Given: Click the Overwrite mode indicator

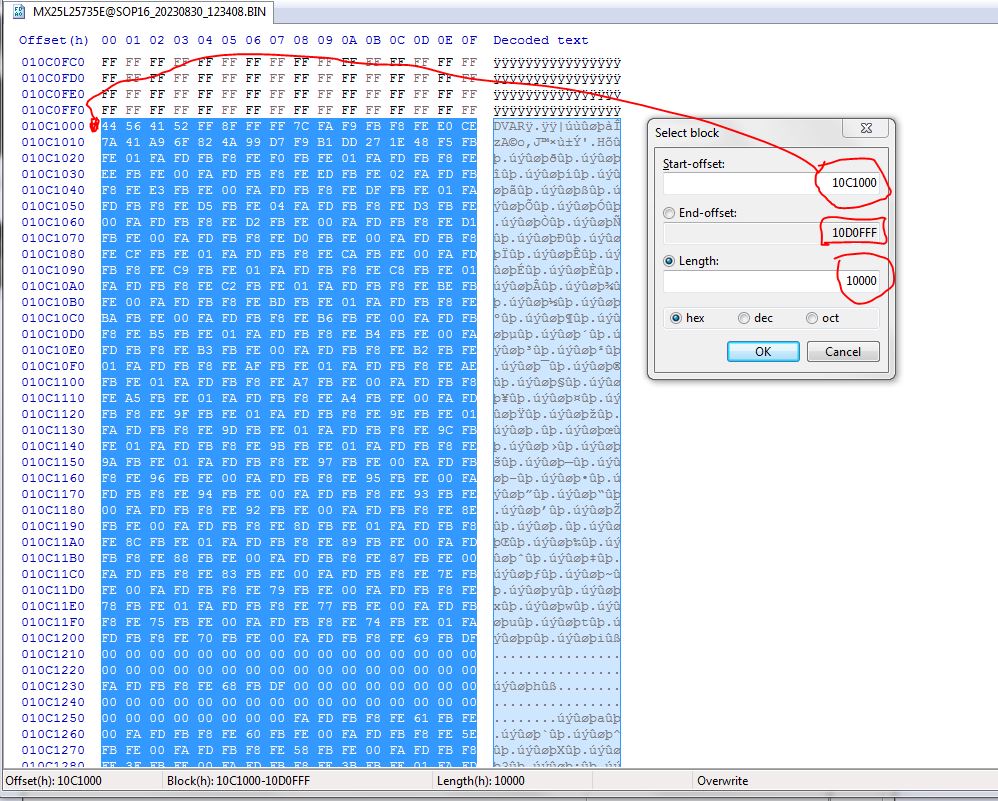Looking at the screenshot, I should pos(722,781).
